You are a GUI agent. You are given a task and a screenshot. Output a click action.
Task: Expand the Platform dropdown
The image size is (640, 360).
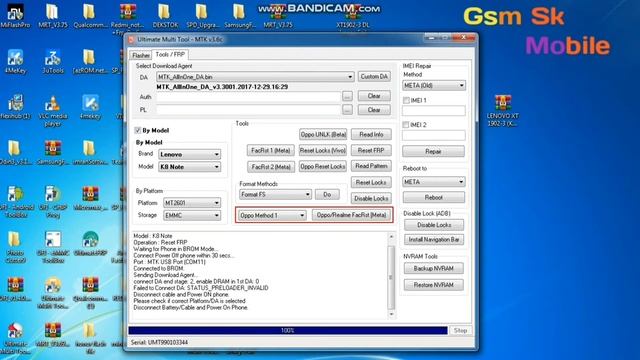[x=192, y=202]
